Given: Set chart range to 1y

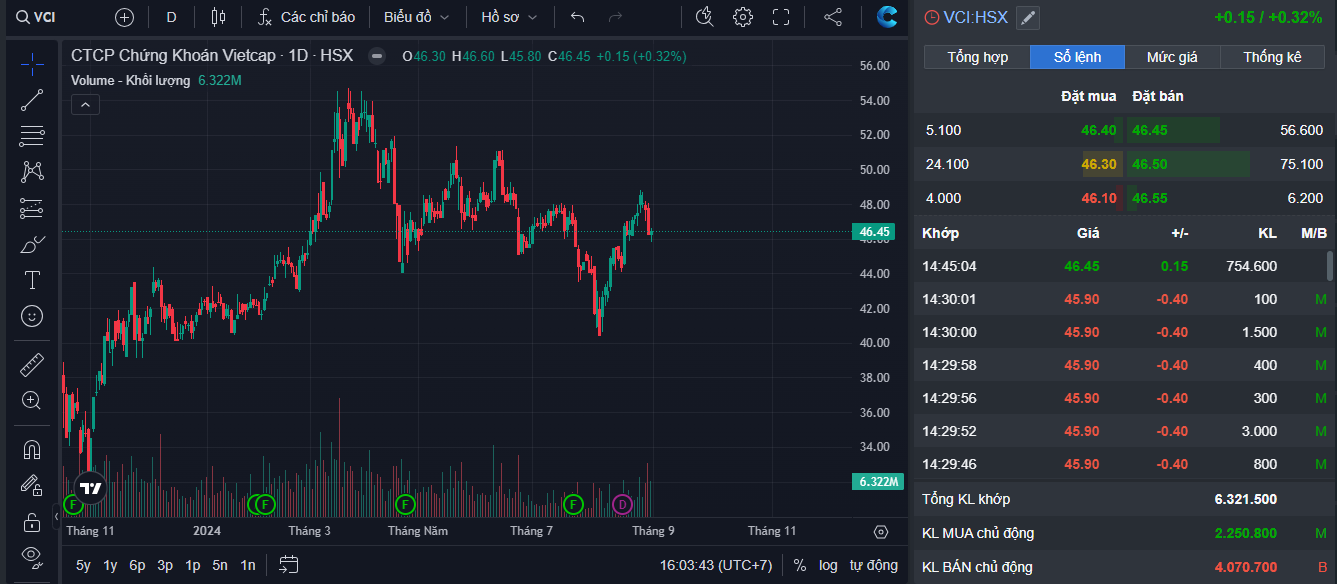Looking at the screenshot, I should [x=110, y=565].
